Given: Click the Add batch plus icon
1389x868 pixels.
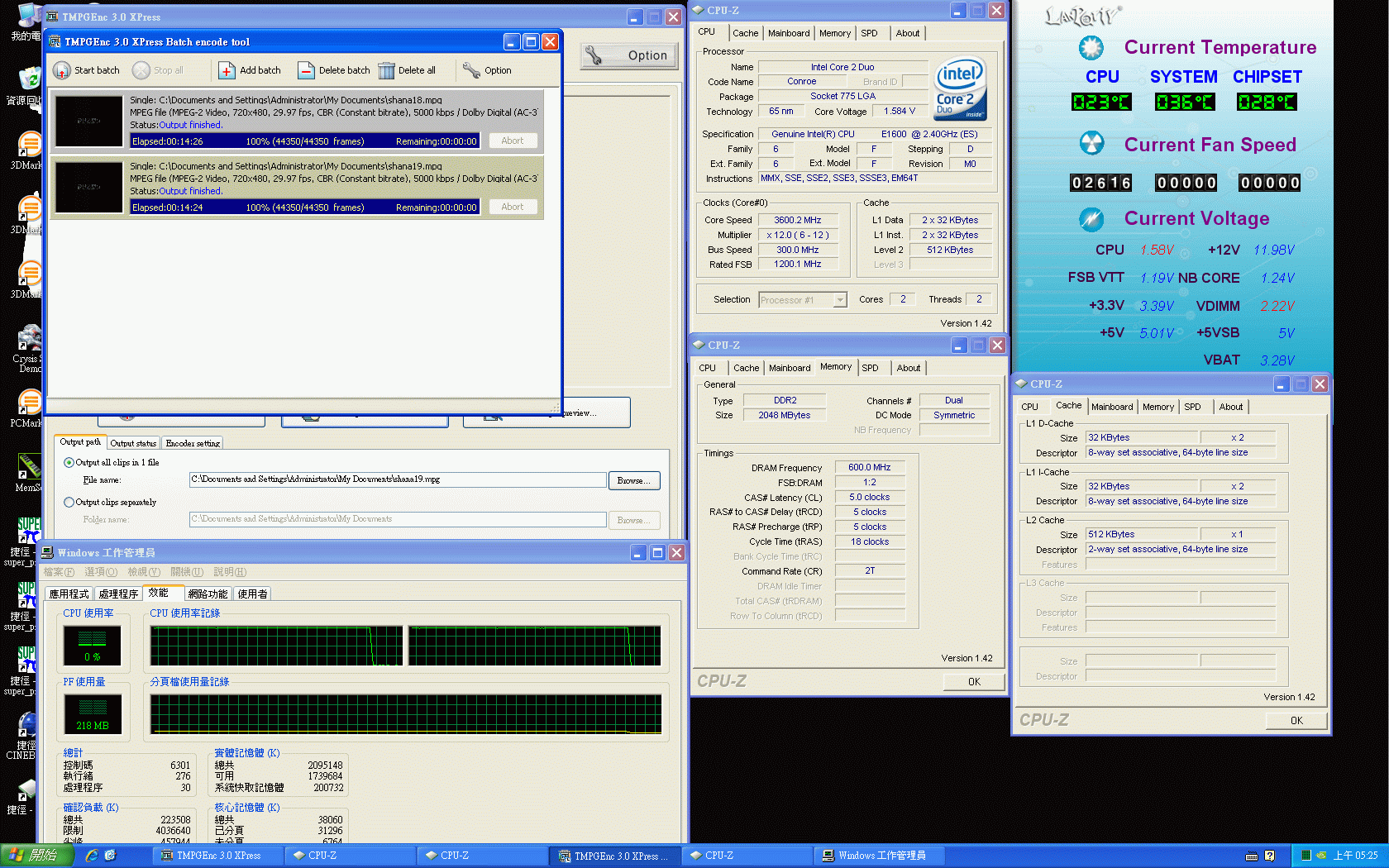Looking at the screenshot, I should tap(227, 70).
